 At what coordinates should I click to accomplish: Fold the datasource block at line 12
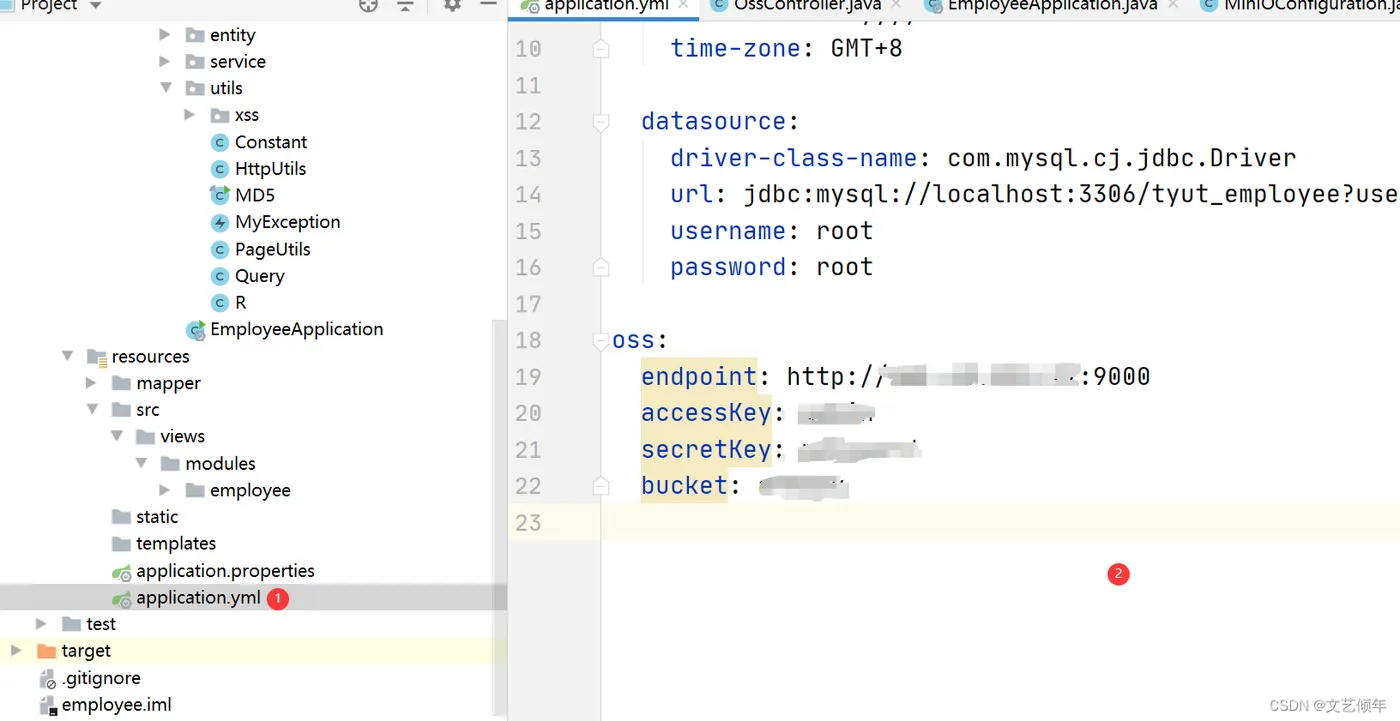tap(601, 122)
